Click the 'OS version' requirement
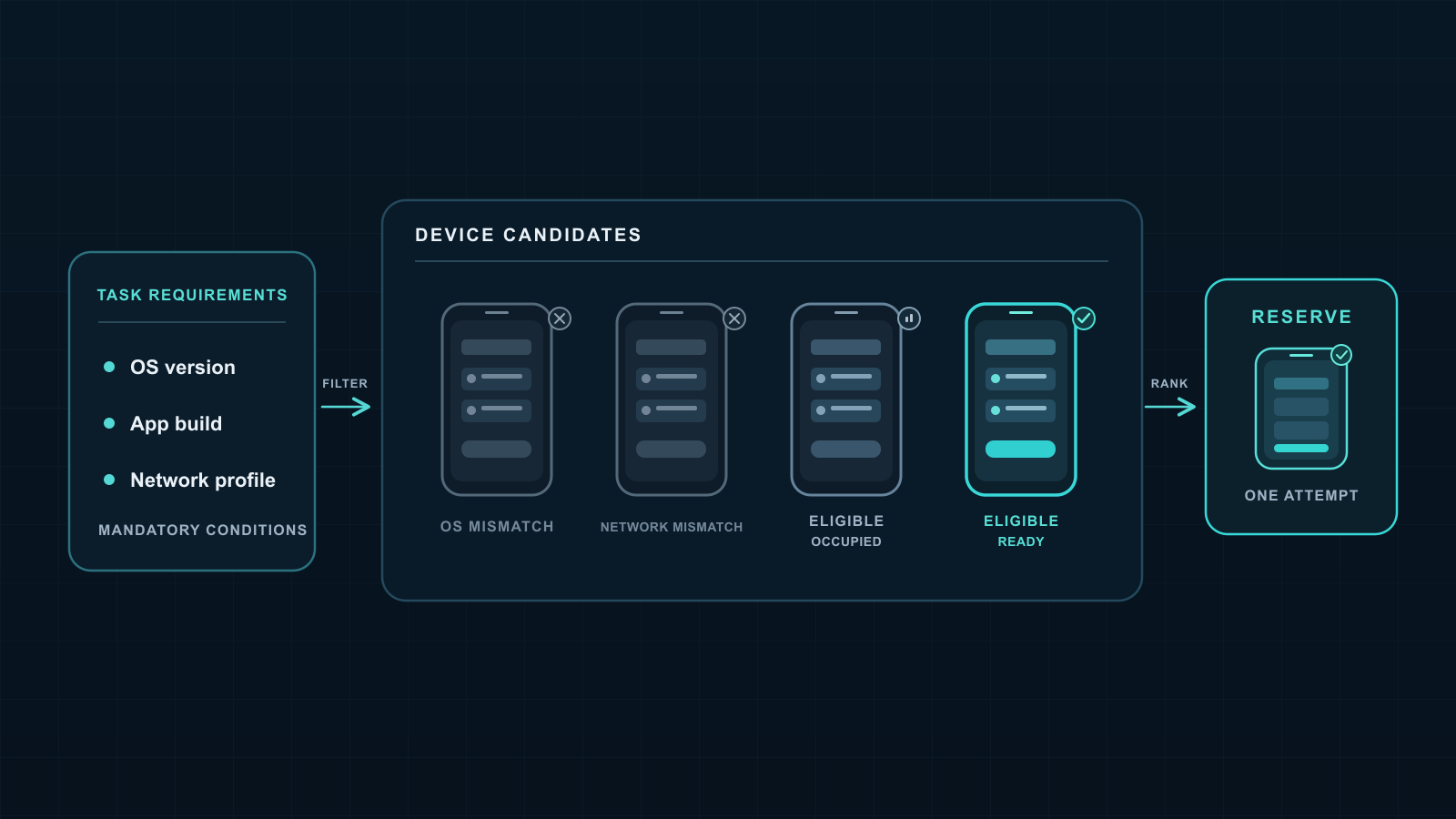The width and height of the screenshot is (1456, 819). click(183, 368)
